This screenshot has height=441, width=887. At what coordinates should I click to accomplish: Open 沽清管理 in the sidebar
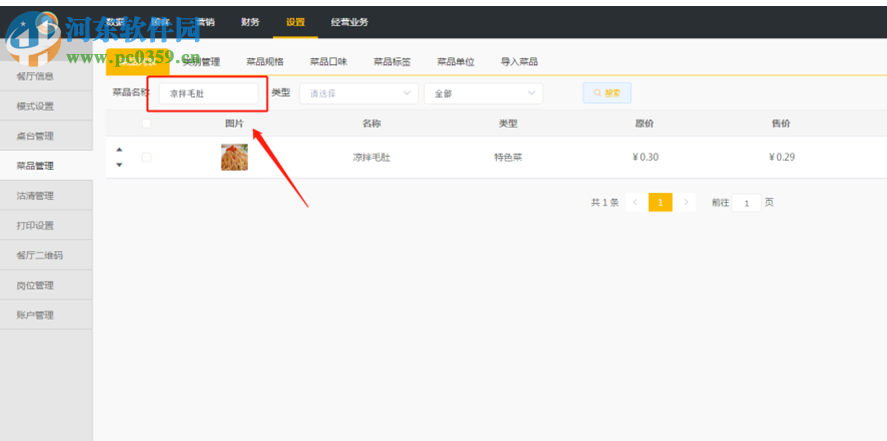(46, 196)
